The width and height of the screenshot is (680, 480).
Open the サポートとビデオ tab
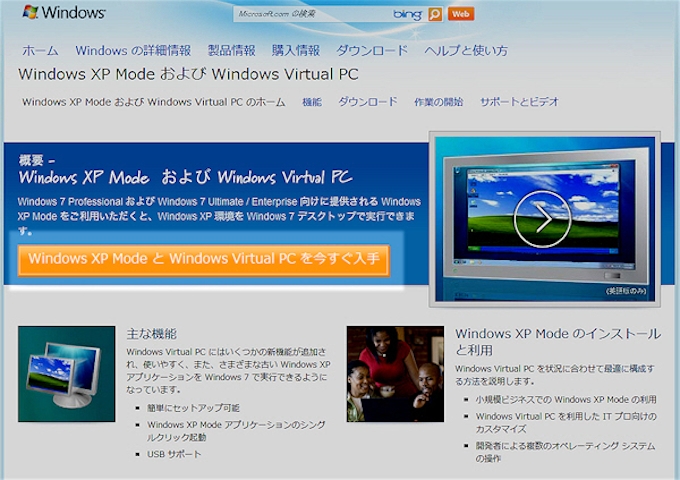point(519,102)
